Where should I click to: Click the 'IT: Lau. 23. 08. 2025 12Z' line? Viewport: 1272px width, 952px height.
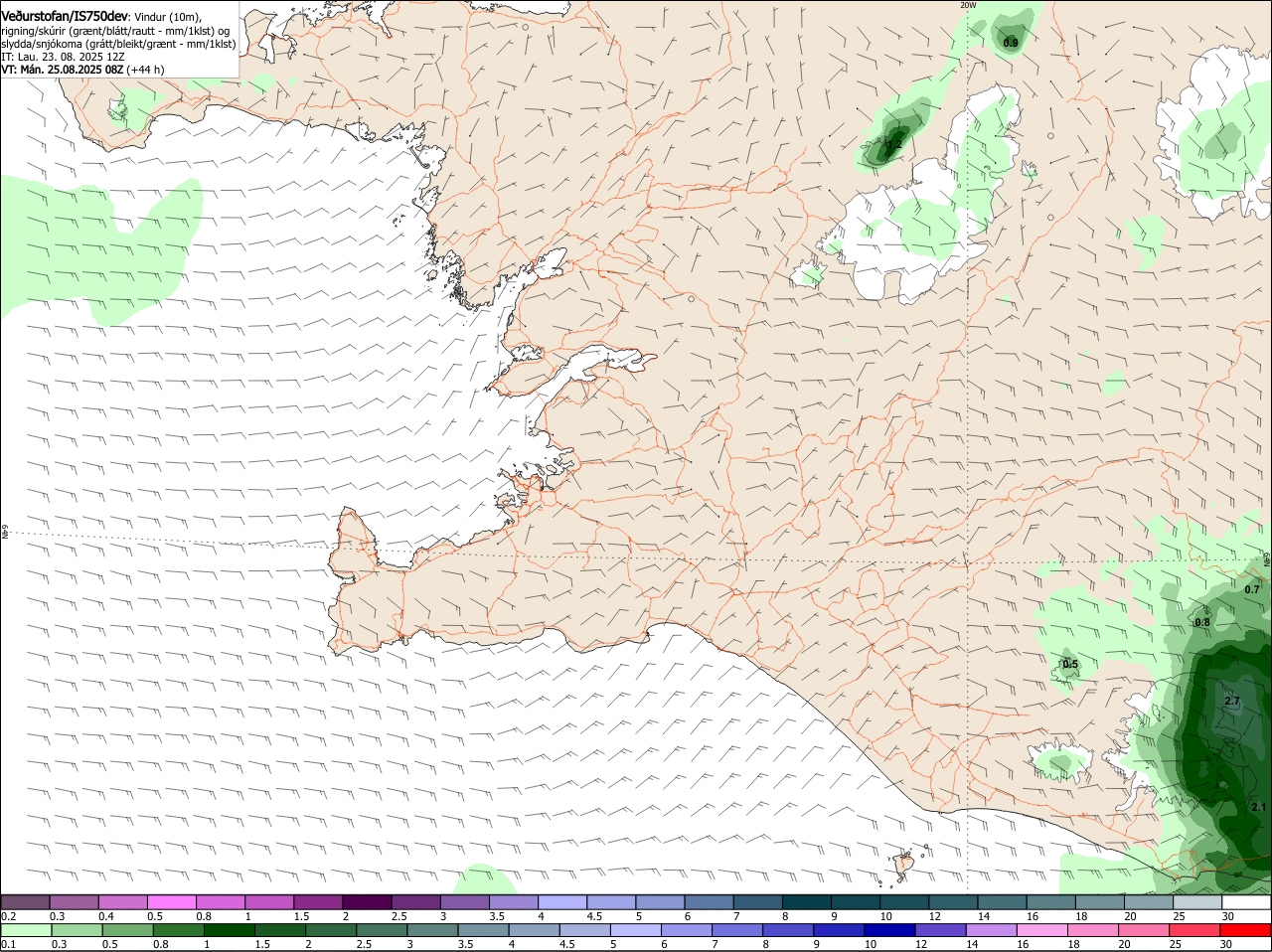[x=63, y=57]
